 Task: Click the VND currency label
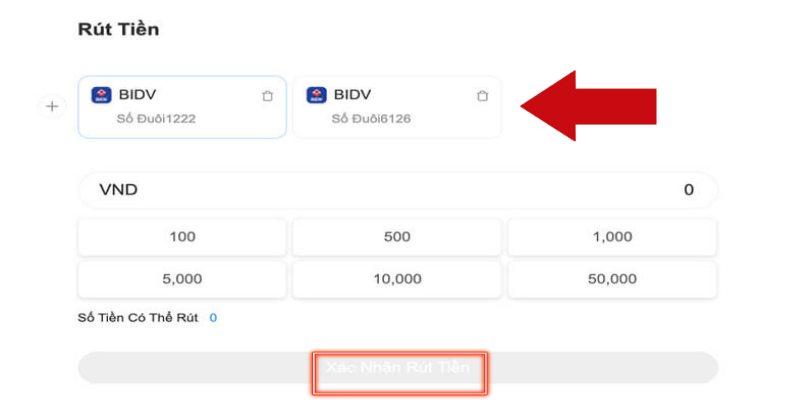point(118,190)
